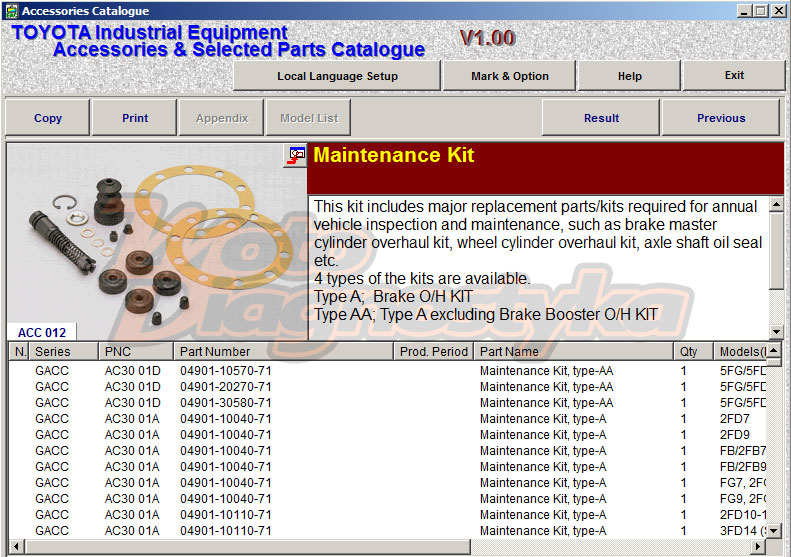Screen dimensions: 791x557
Task: Click the parts table scroll up arrow
Action: [x=773, y=350]
